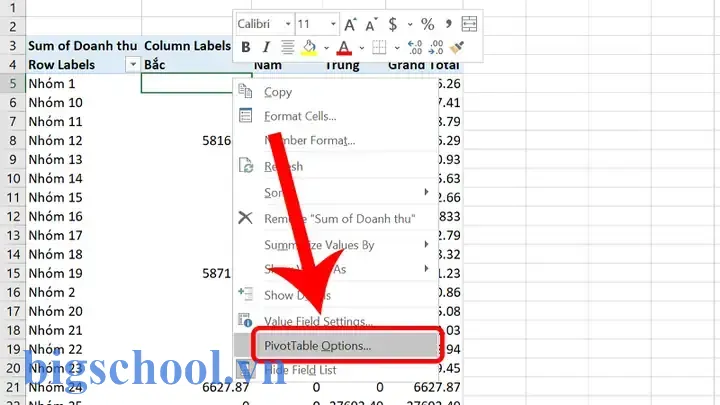The width and height of the screenshot is (720, 405).
Task: Apply the red font color
Action: 344,47
